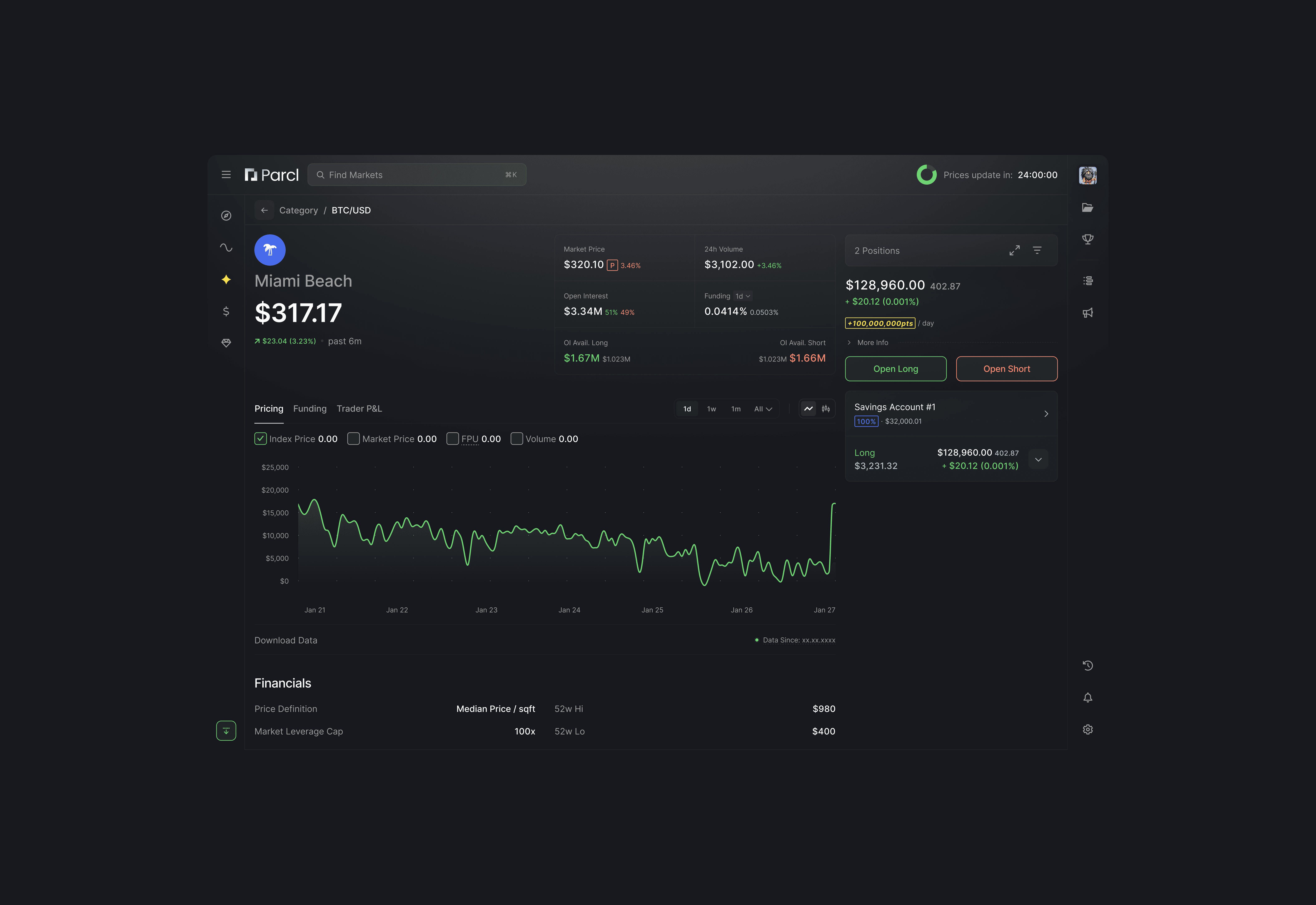Expand the positions panel to fullscreen
This screenshot has width=1316, height=905.
(1014, 250)
